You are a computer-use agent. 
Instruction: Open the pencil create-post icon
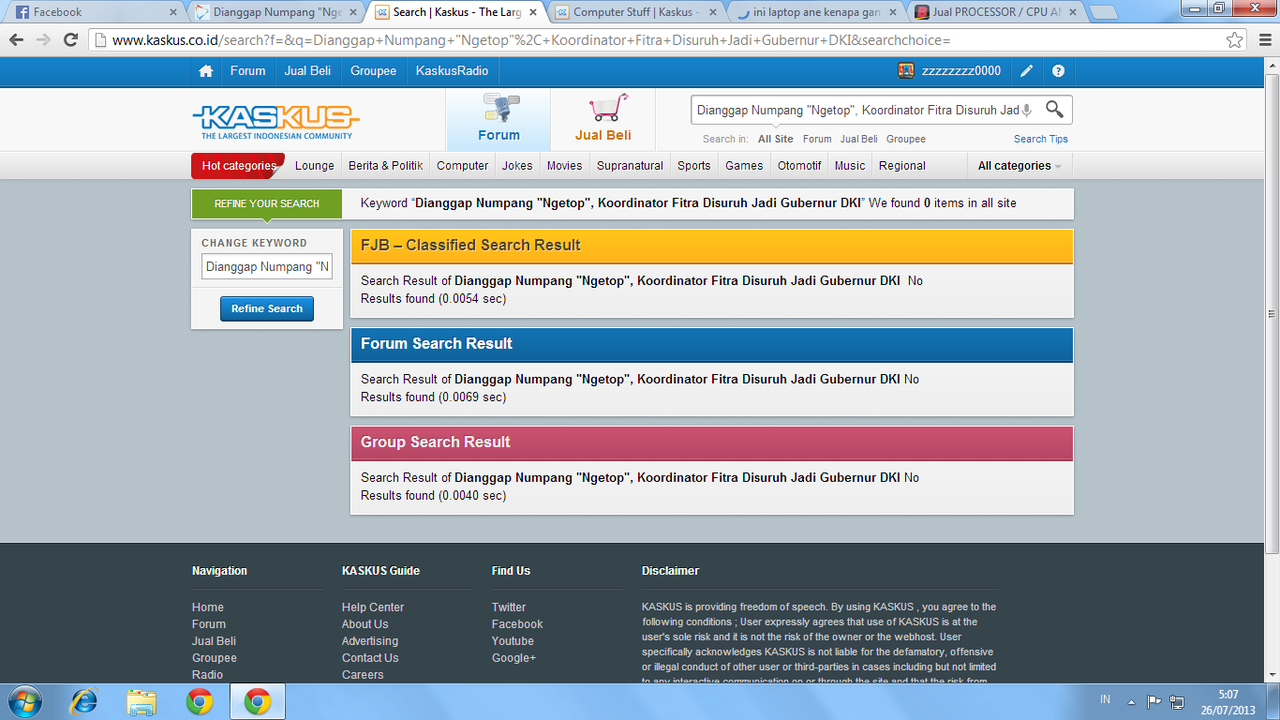click(1026, 71)
